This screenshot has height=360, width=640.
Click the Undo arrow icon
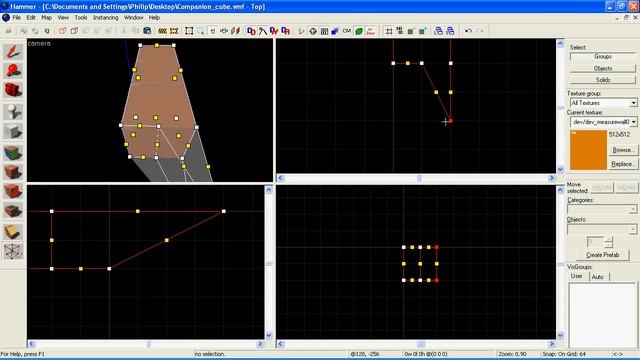click(469, 31)
